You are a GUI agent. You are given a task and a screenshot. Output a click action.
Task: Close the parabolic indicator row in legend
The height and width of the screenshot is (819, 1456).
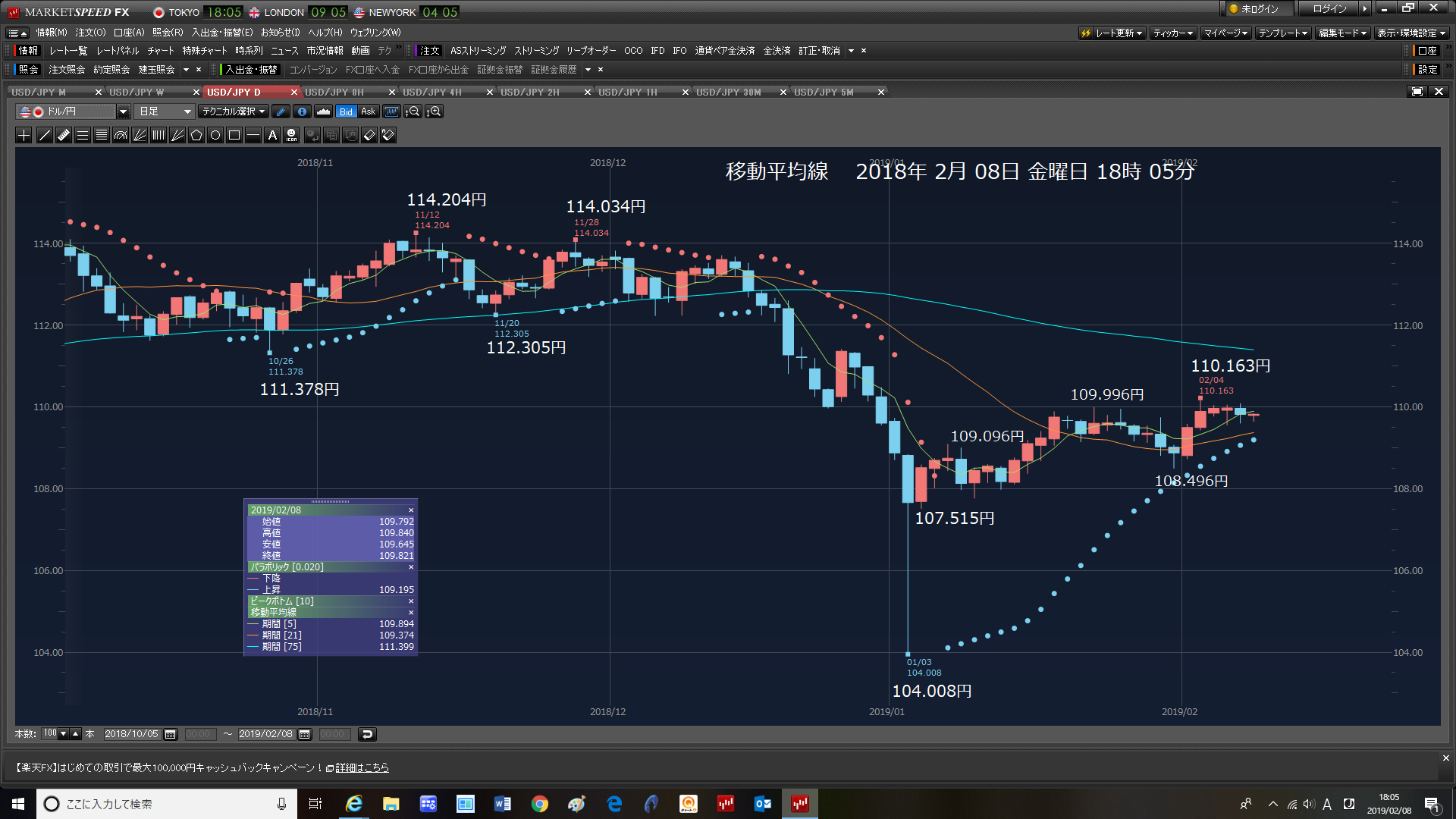click(412, 567)
